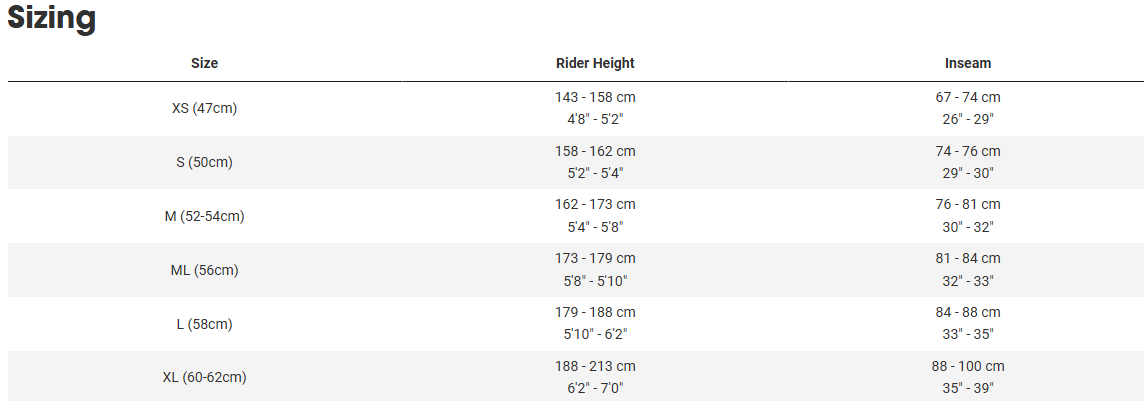Click the Inseam column header

tap(968, 63)
